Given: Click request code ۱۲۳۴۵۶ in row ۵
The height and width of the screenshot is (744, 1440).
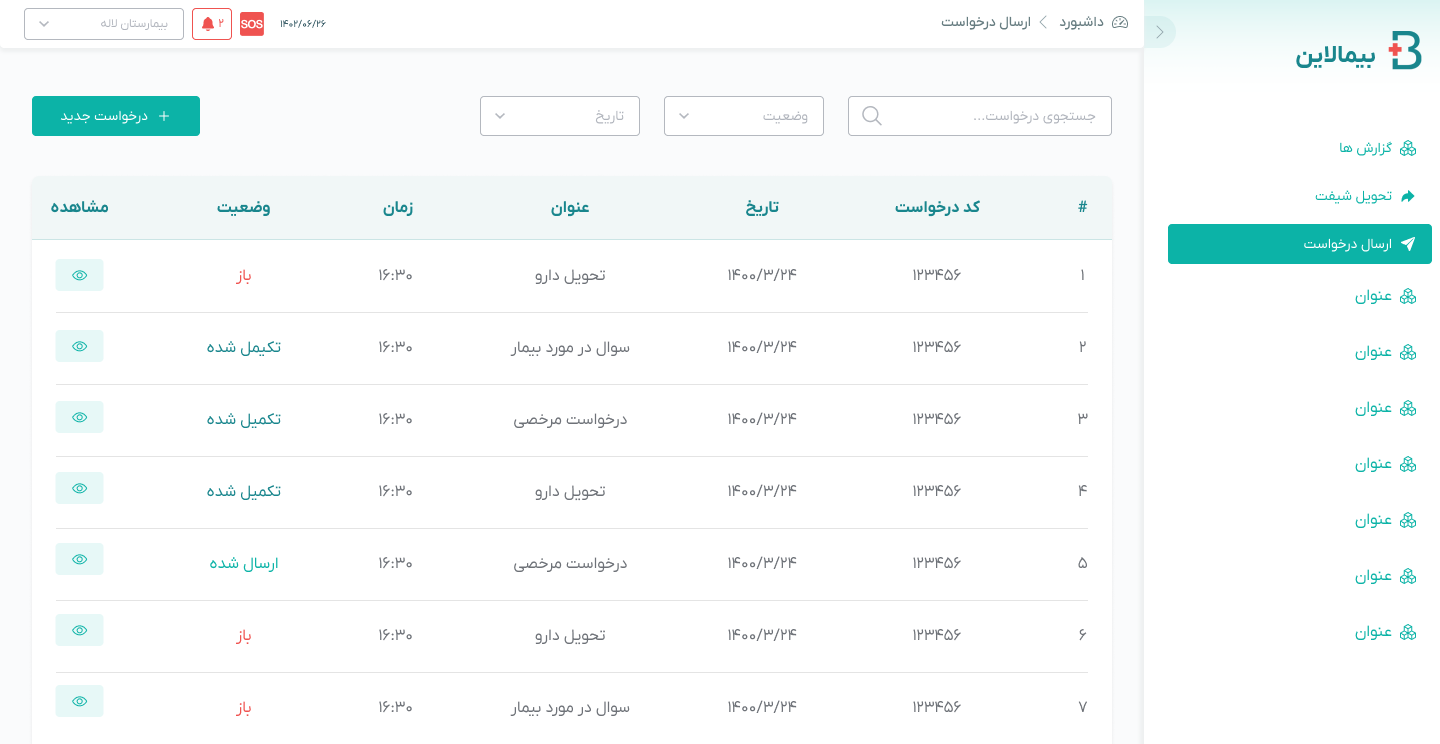Looking at the screenshot, I should pos(937,563).
